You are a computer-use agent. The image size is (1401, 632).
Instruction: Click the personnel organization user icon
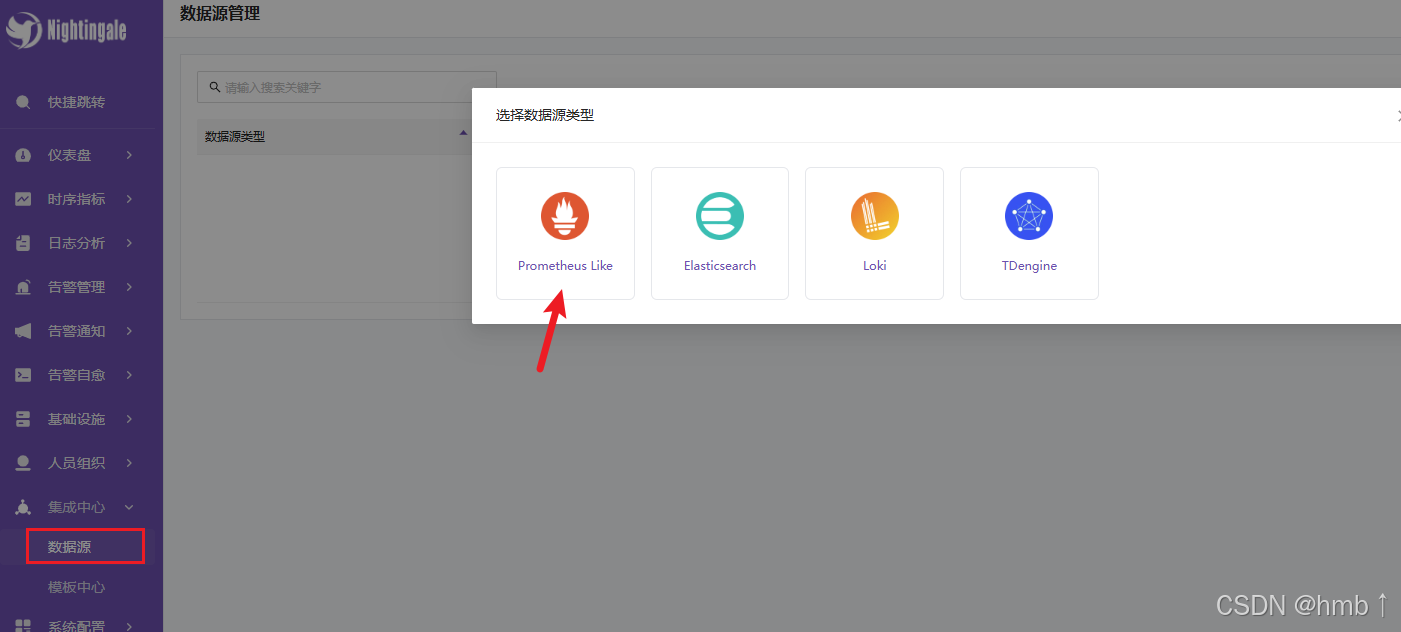(23, 463)
